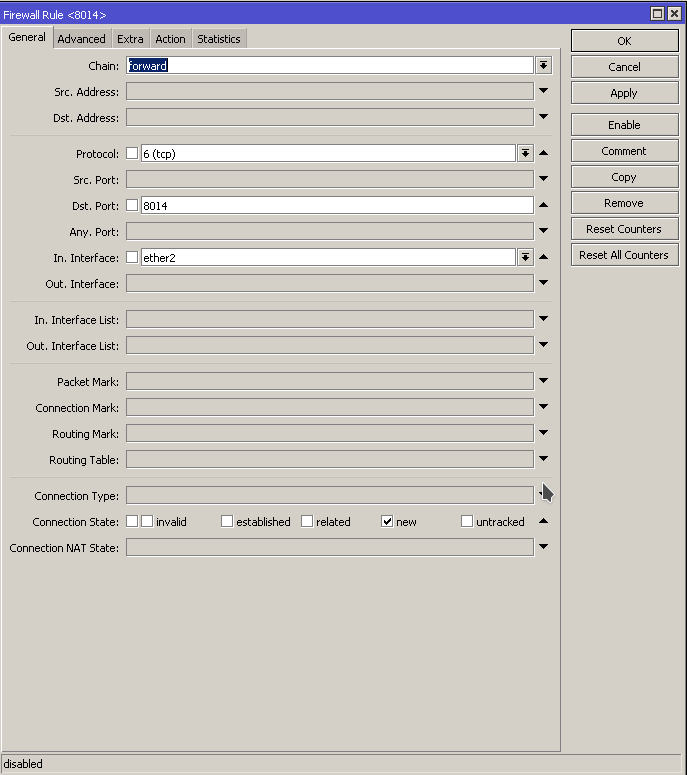Check the invalid connection state
The width and height of the screenshot is (687, 775).
[147, 521]
